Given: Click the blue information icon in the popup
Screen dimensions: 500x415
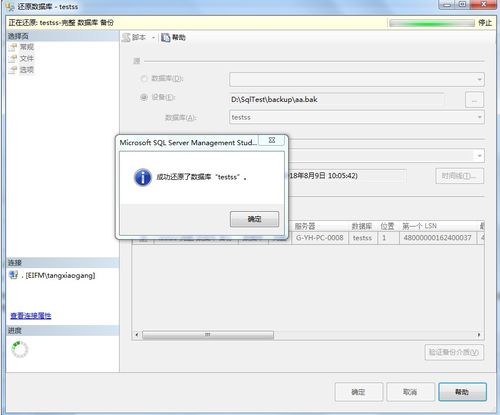Looking at the screenshot, I should point(143,177).
